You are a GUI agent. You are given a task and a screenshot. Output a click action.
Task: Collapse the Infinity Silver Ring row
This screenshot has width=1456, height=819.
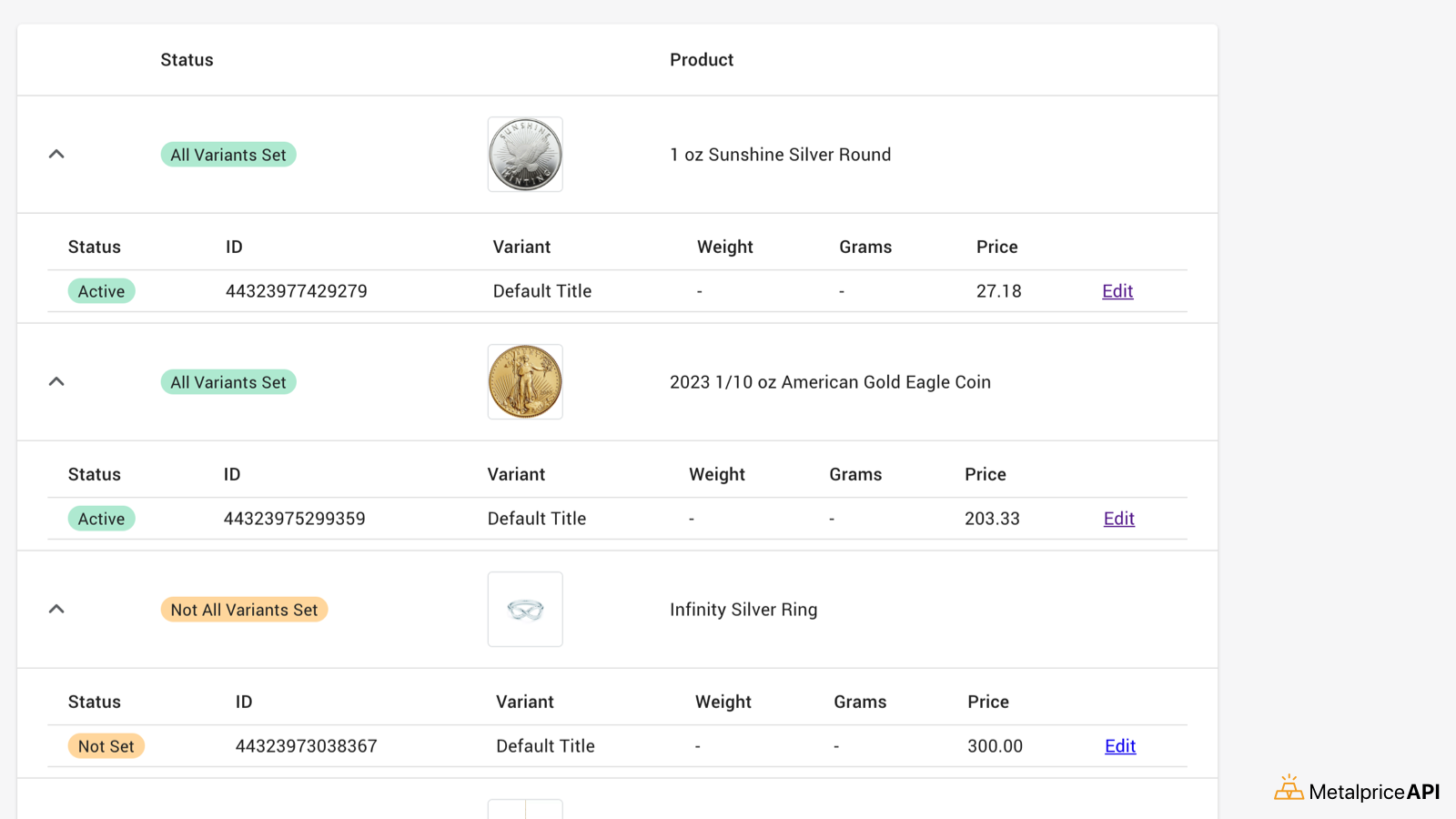click(x=56, y=609)
